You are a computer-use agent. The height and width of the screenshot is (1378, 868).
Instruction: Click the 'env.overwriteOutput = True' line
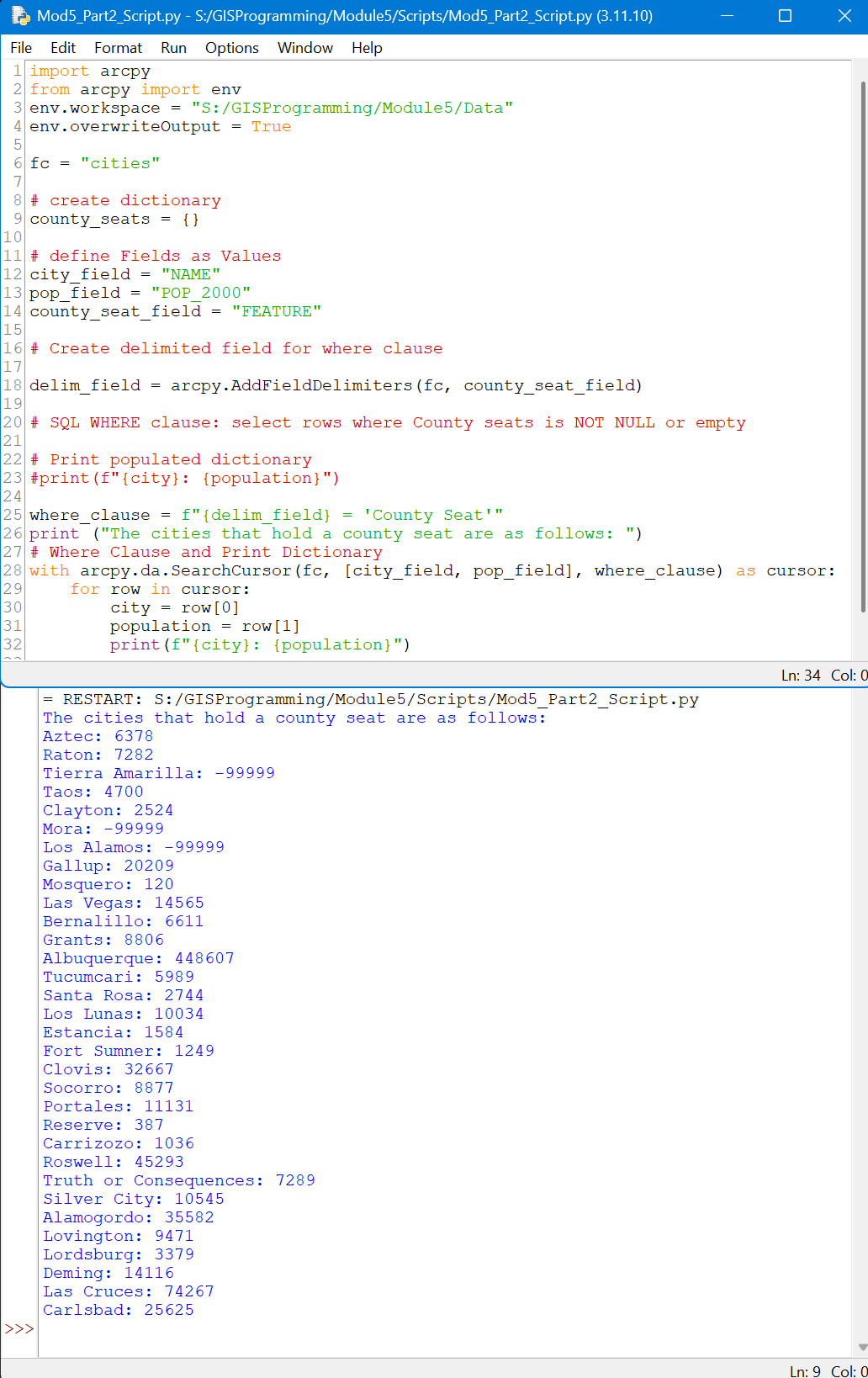click(160, 126)
